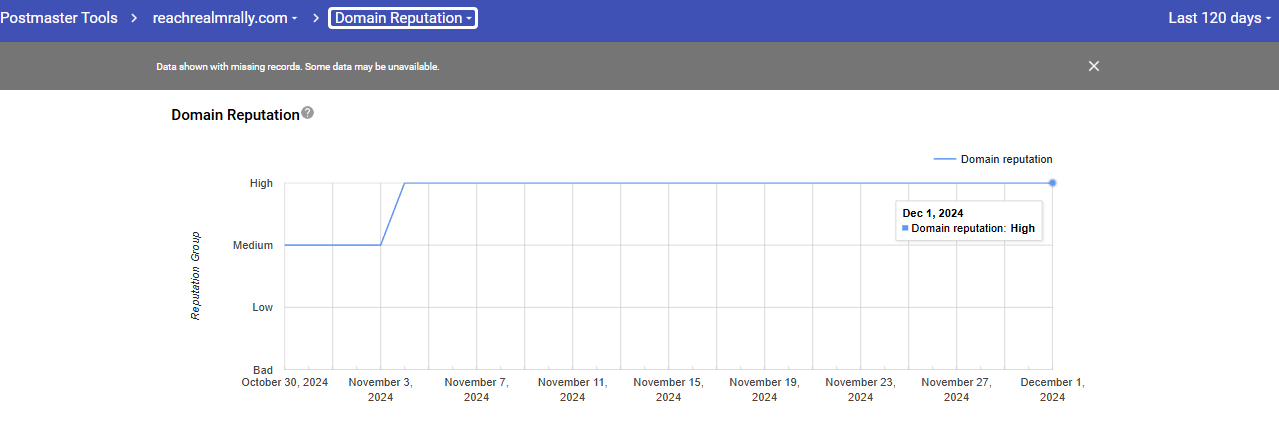Click the blue legend line swatch

(943, 159)
